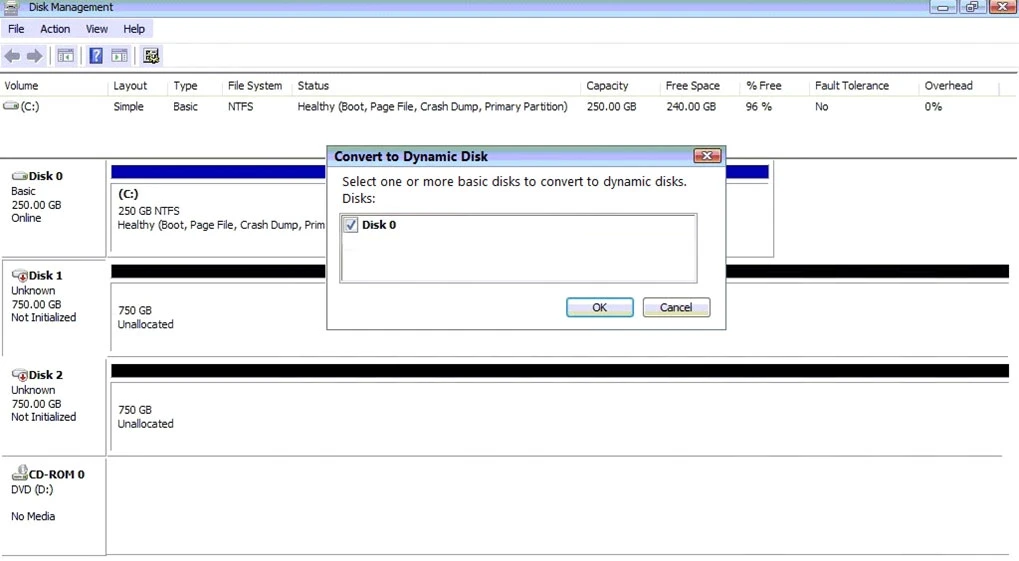Click the Back arrow toolbar icon
Screen dimensions: 1019x561
(x=12, y=56)
